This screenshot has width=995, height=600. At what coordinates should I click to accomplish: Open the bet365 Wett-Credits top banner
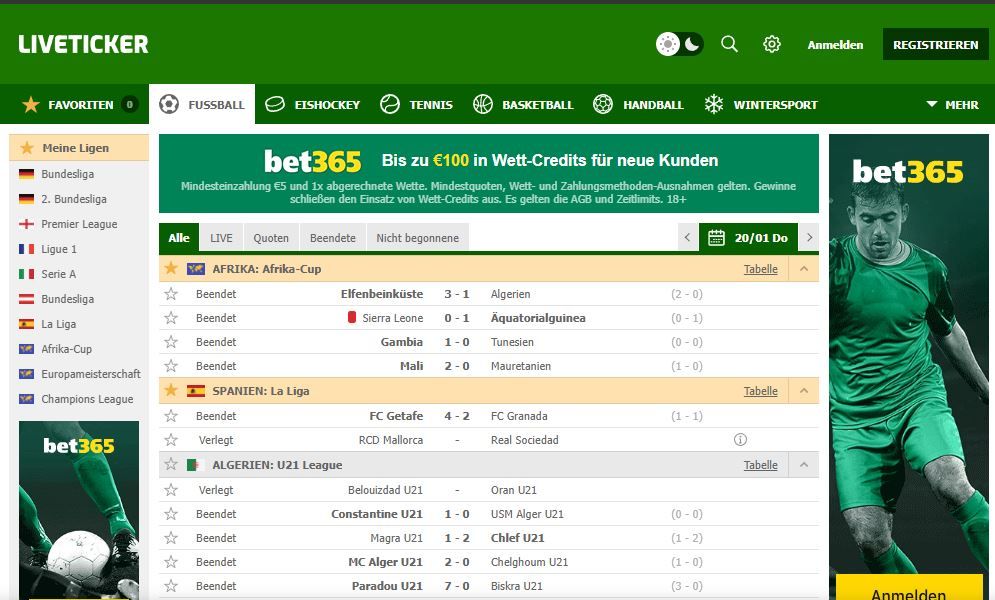489,173
